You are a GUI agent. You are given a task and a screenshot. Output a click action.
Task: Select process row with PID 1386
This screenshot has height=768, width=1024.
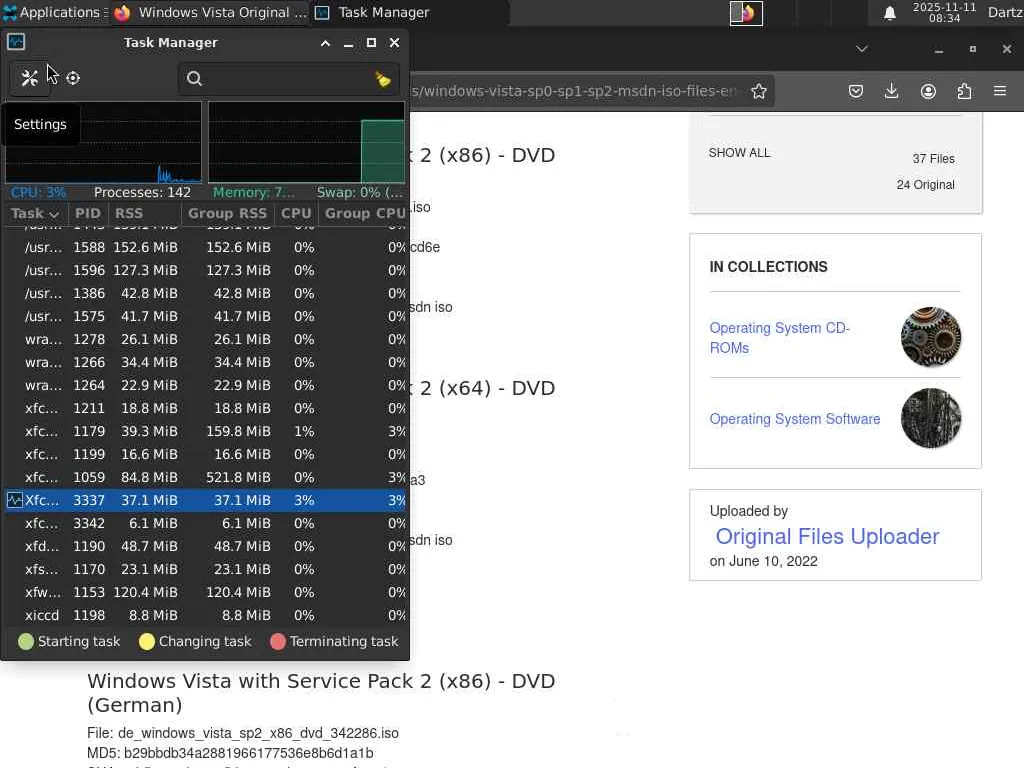click(206, 293)
